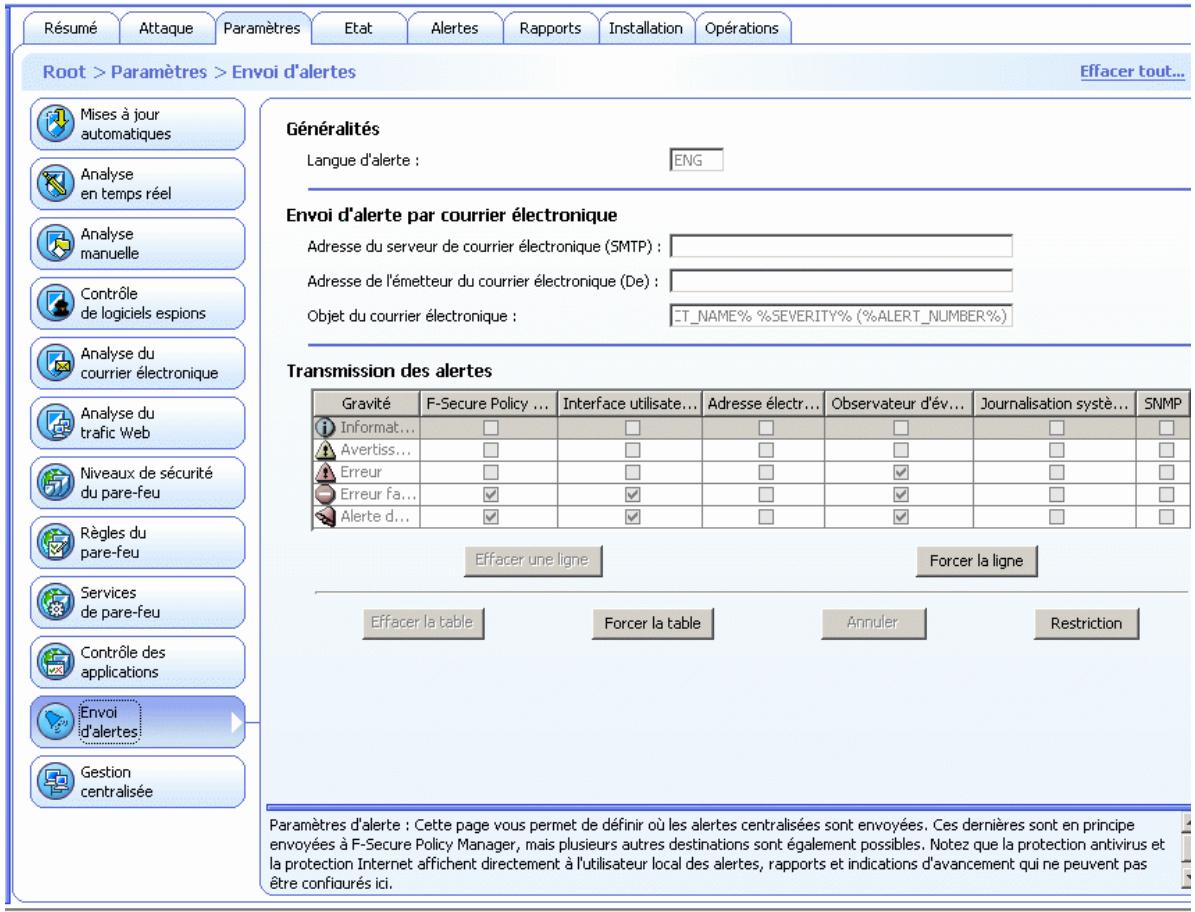Click the email sender address (De) field
This screenshot has width=1195, height=912.
(x=841, y=281)
